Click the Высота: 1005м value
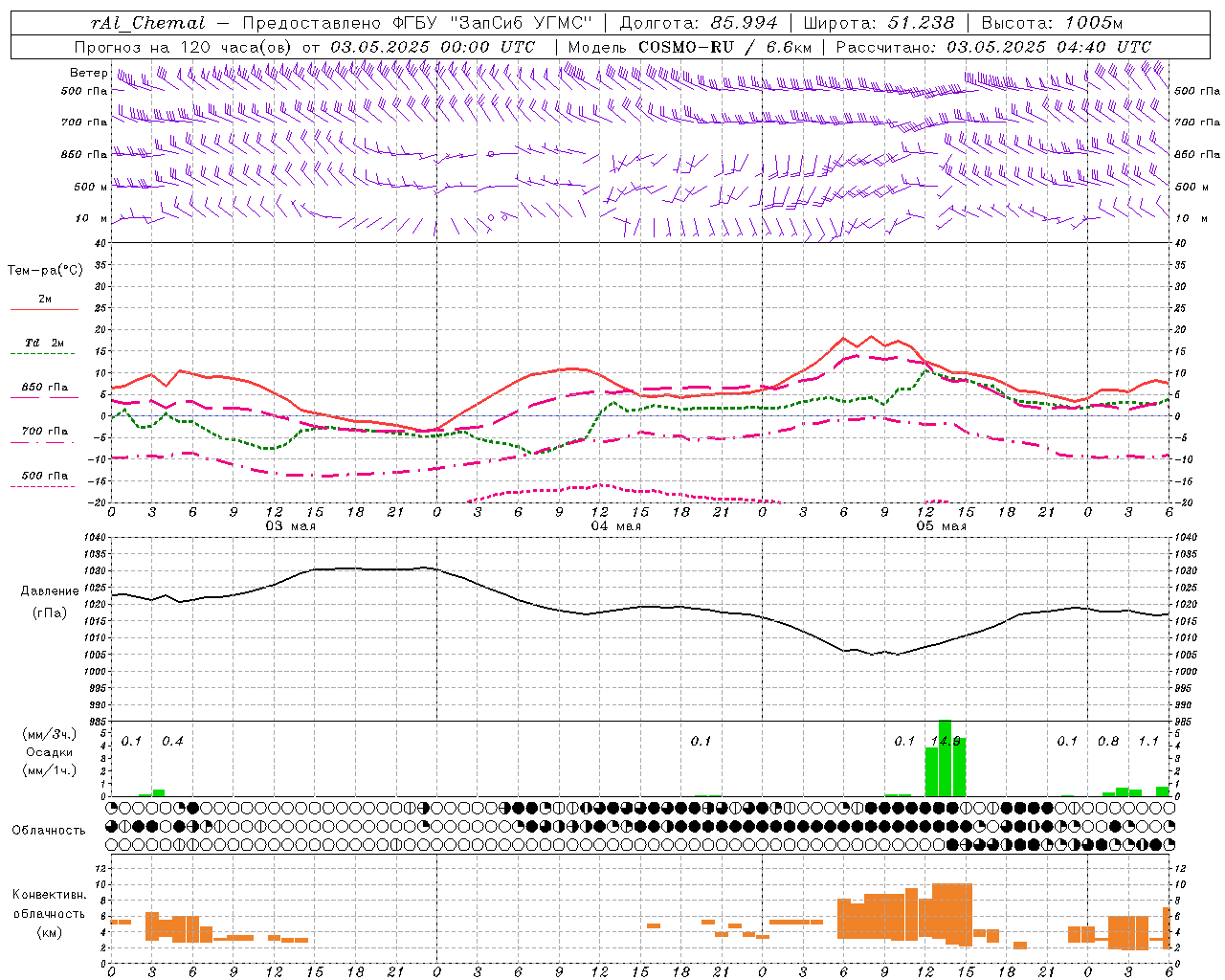The height and width of the screenshot is (980, 1225). (1052, 23)
